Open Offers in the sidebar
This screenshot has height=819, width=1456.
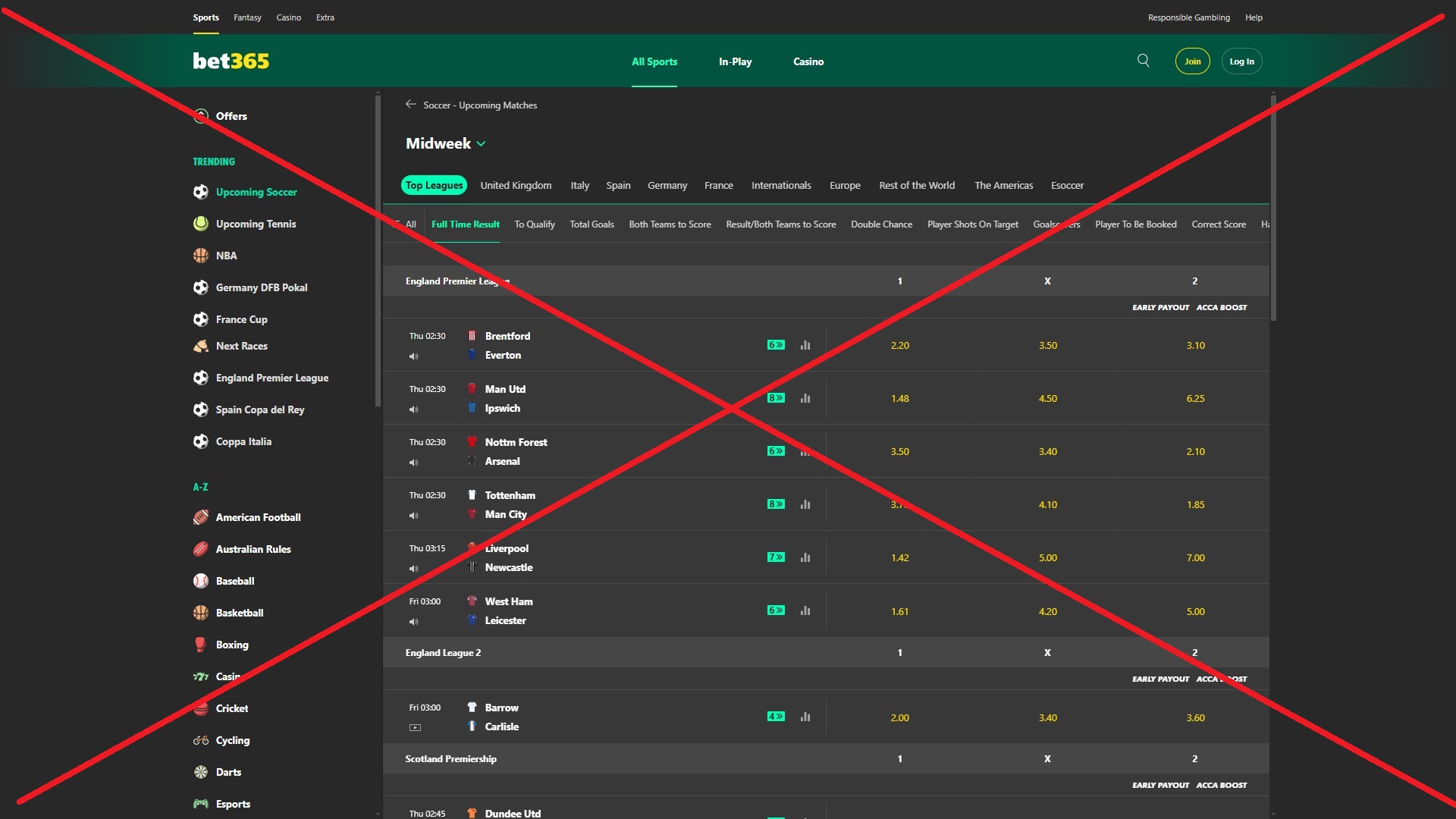[231, 116]
